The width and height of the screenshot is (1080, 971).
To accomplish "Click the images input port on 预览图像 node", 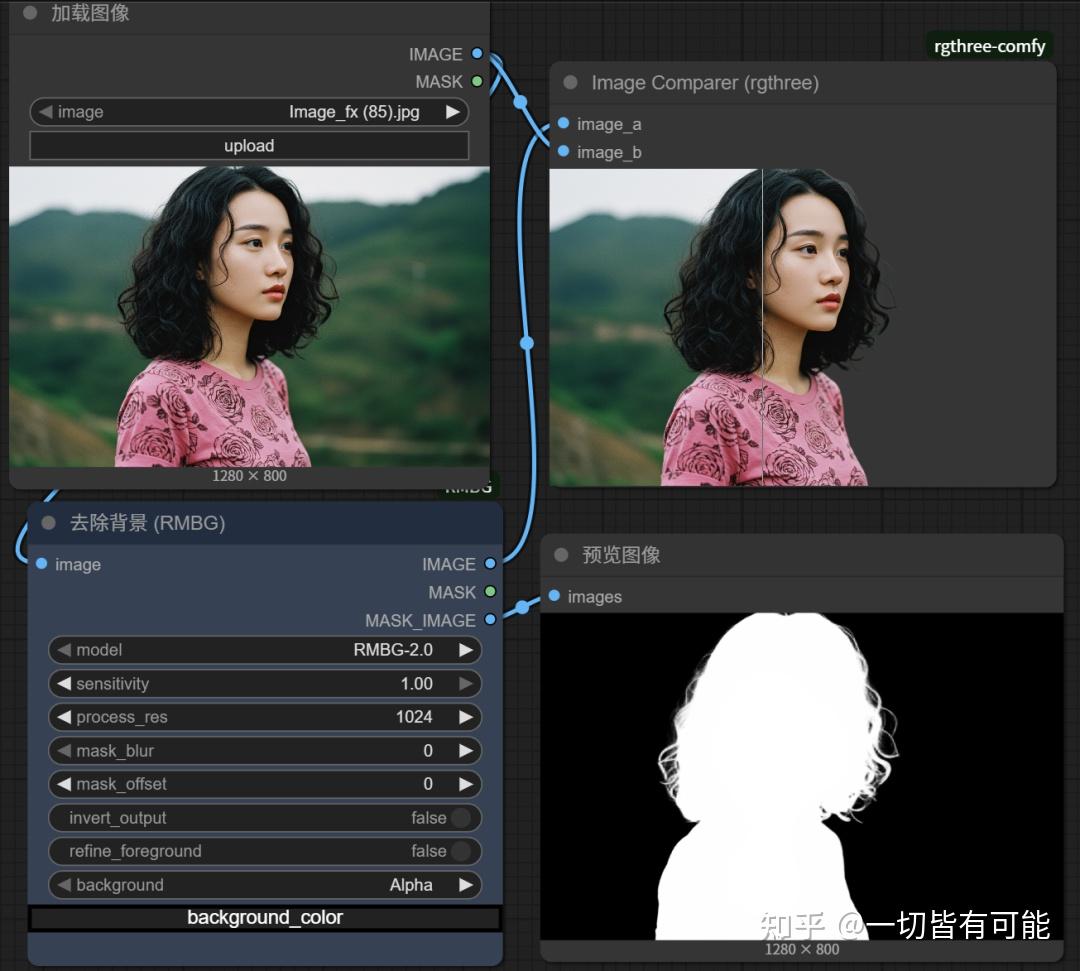I will click(x=554, y=595).
